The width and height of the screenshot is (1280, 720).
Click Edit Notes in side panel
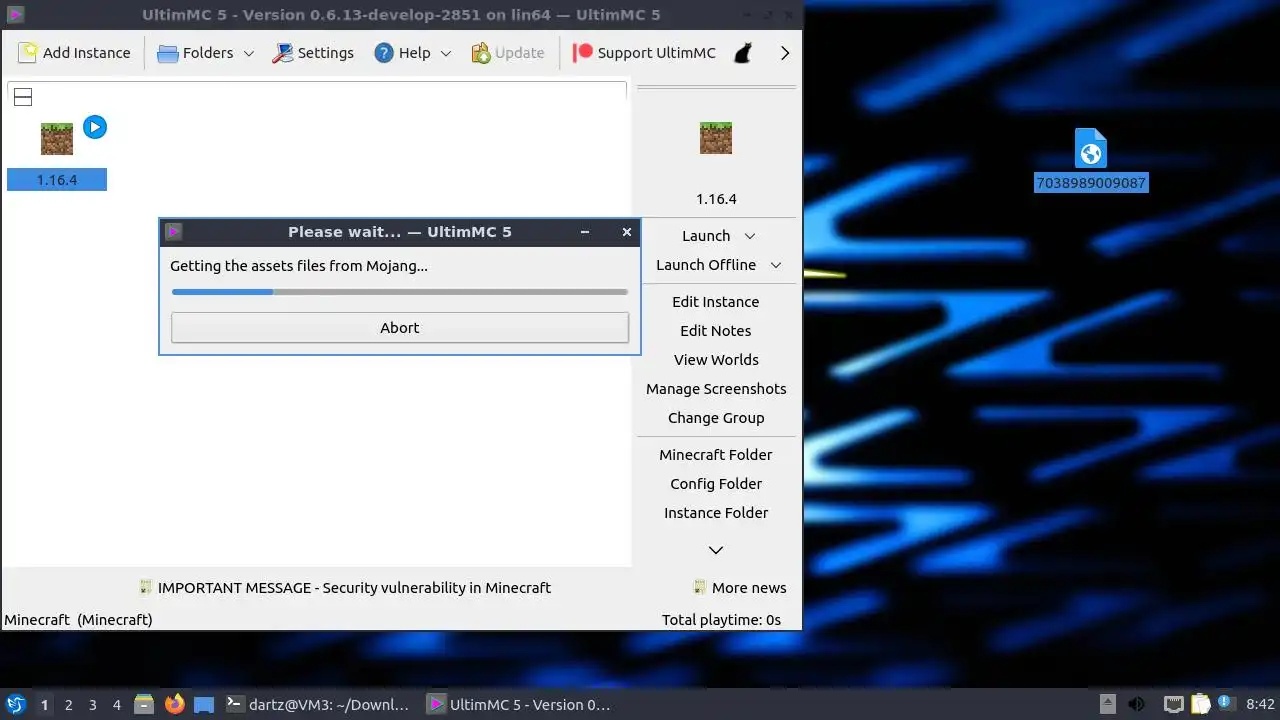pos(716,331)
